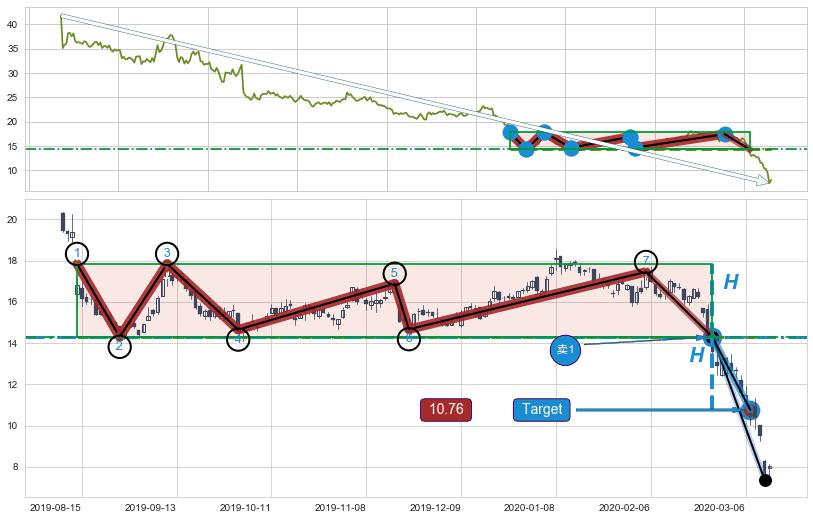Click the circled number 7 peak marker
This screenshot has height=520, width=813.
click(x=646, y=261)
